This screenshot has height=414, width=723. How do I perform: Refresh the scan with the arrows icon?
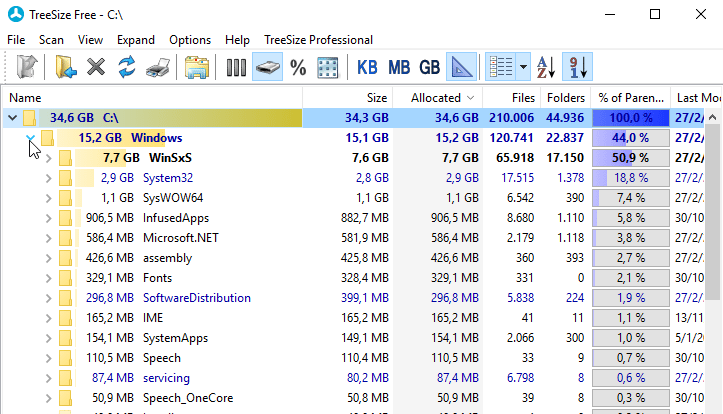tap(126, 68)
